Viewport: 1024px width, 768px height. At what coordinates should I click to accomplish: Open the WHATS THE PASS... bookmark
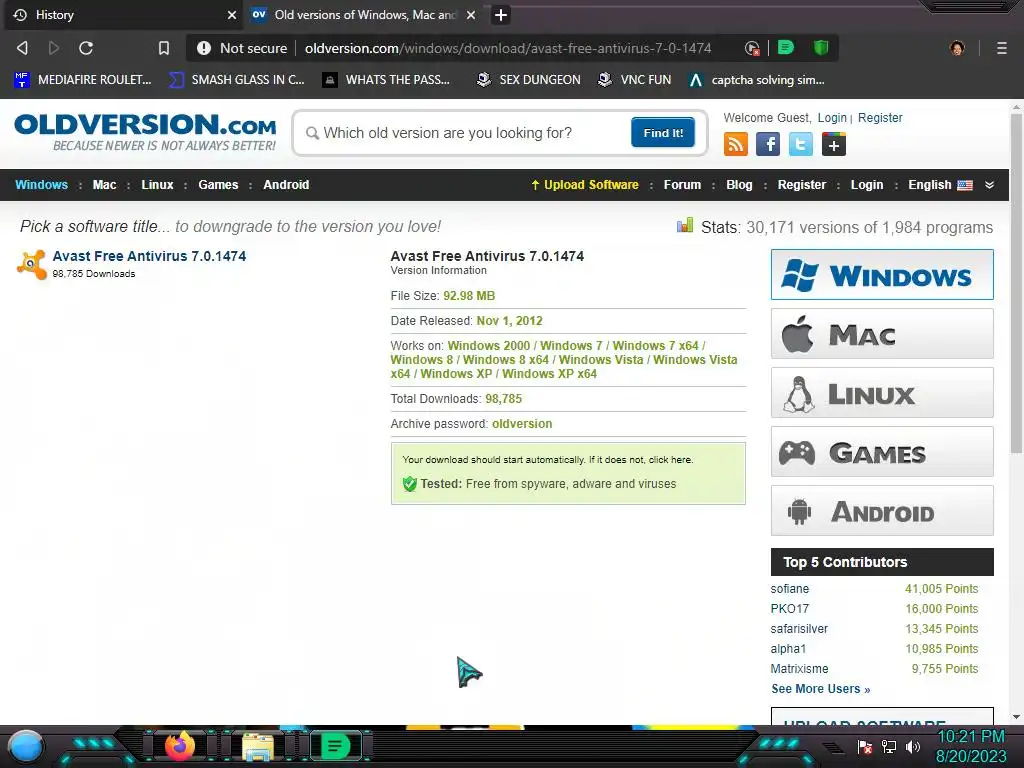(x=386, y=80)
